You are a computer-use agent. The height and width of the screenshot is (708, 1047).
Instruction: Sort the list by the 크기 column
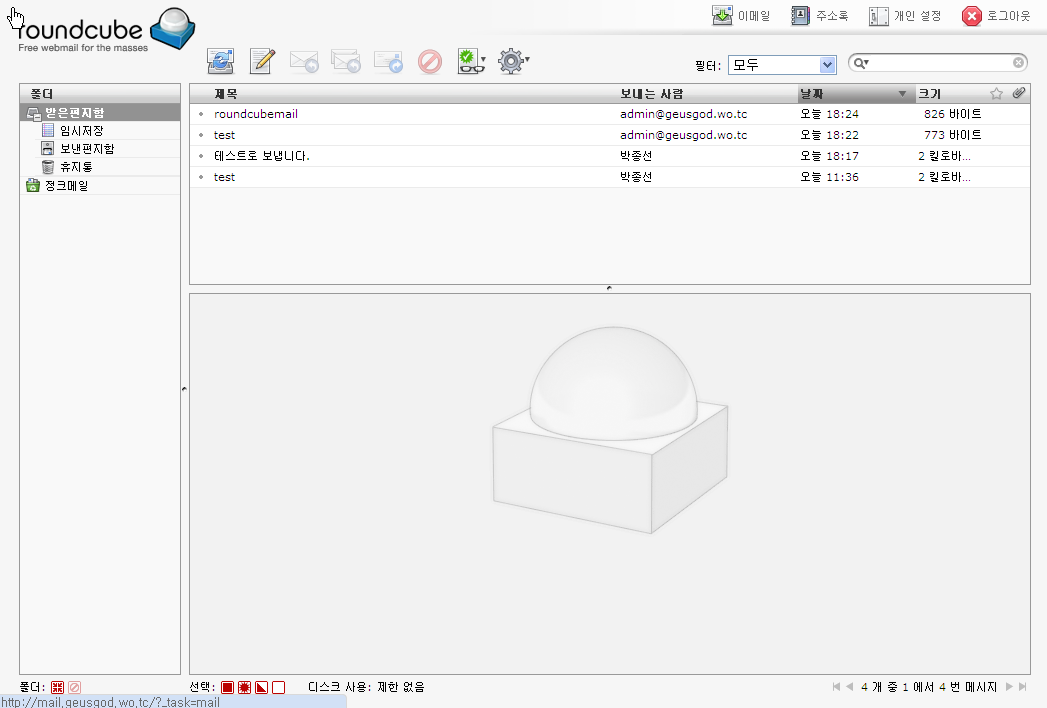(x=929, y=94)
